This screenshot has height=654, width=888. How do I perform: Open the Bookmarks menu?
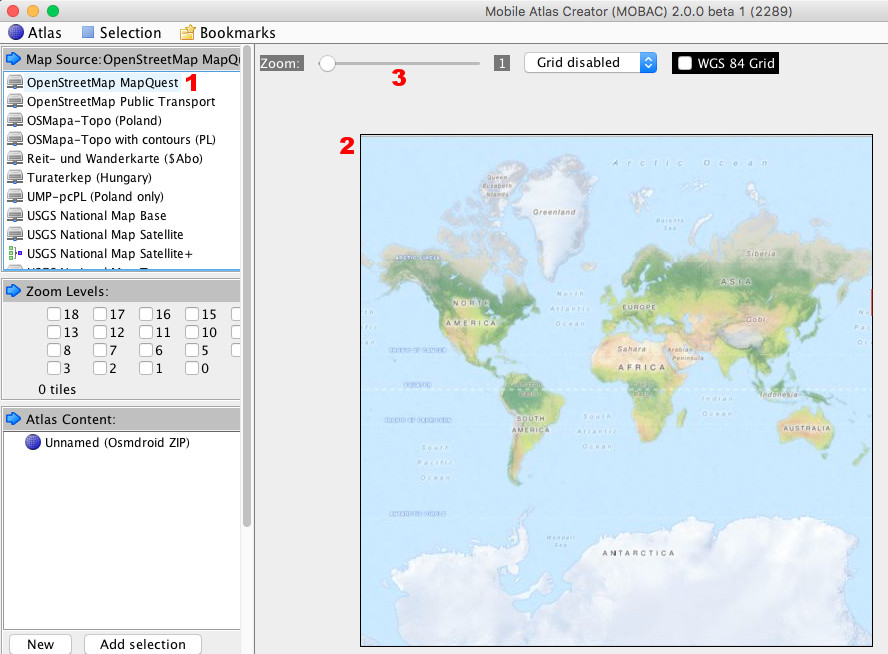[228, 33]
